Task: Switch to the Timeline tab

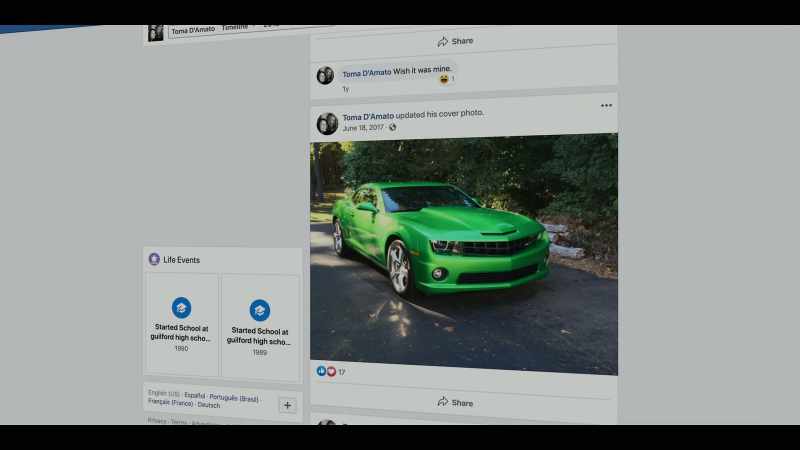Action: tap(235, 28)
